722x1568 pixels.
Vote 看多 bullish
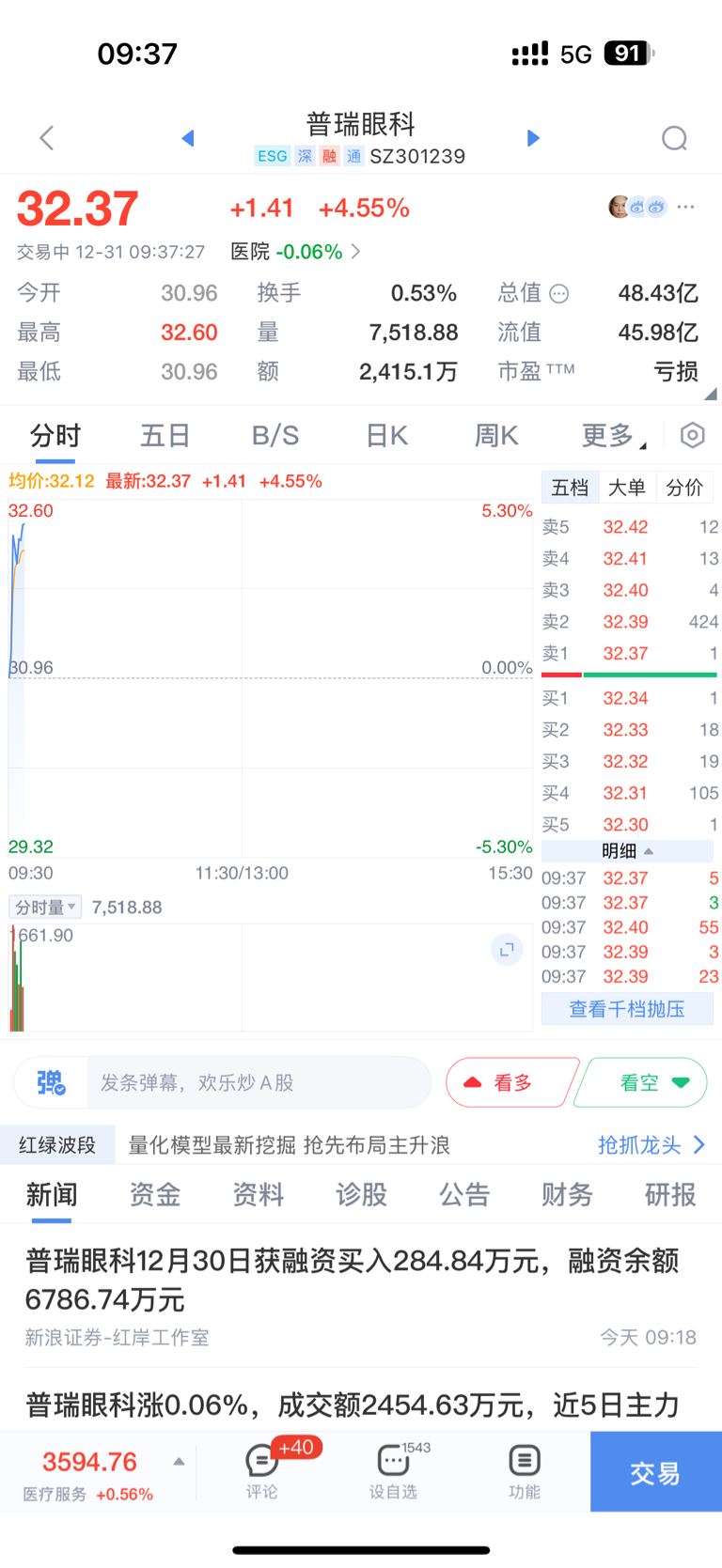(512, 1082)
